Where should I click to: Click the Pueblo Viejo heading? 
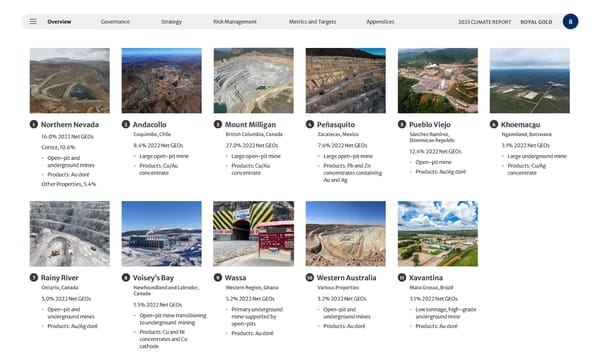[430, 124]
